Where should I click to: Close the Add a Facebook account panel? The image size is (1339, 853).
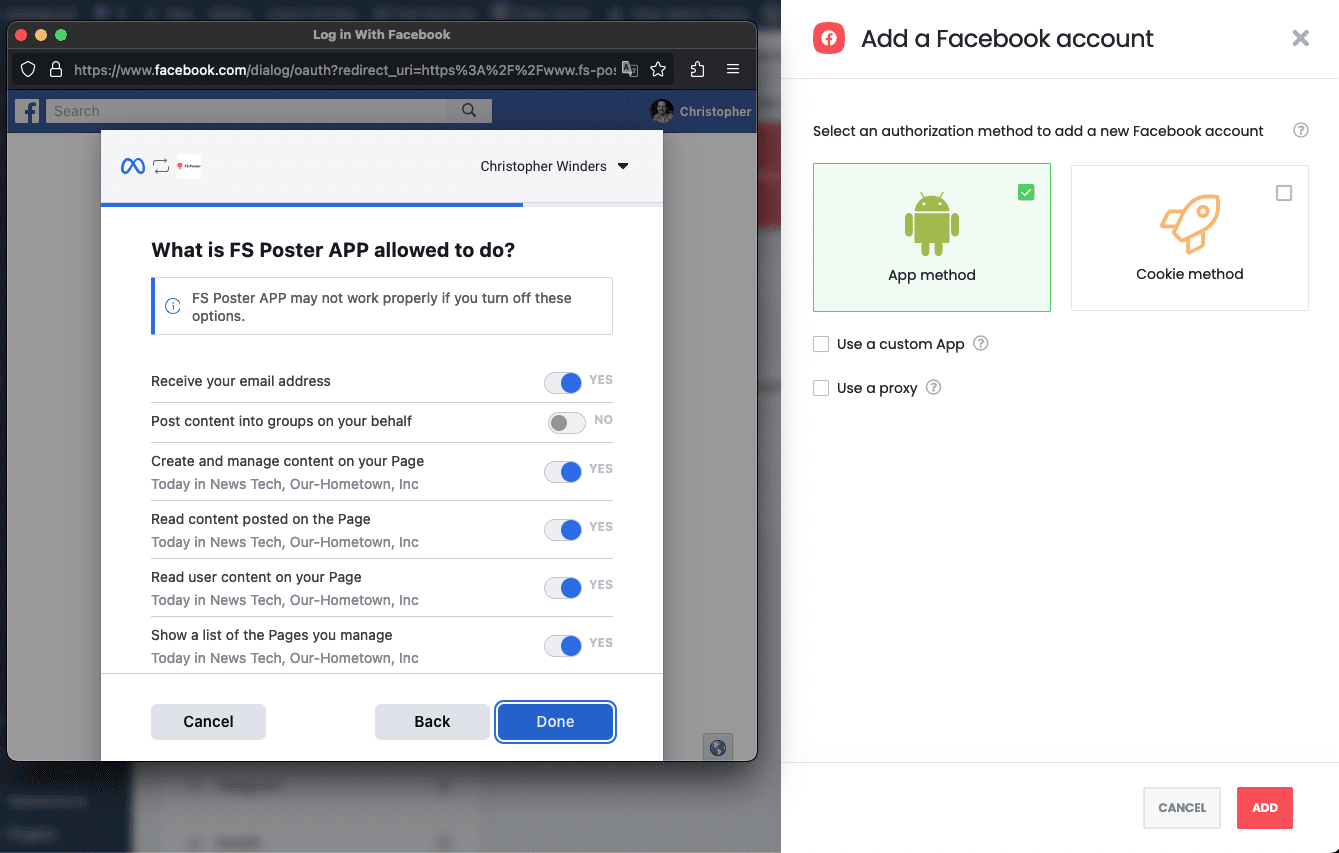tap(1300, 38)
